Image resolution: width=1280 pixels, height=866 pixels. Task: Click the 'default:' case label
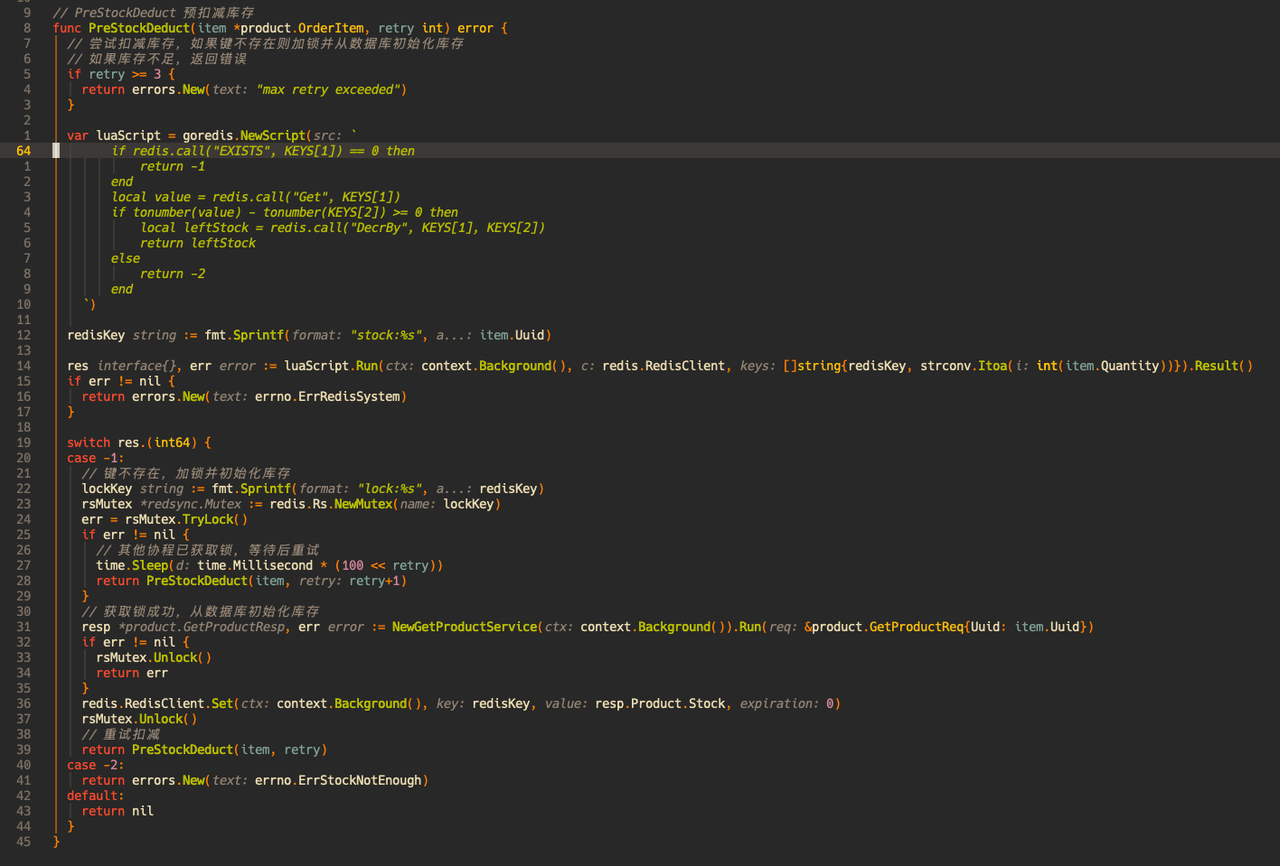(96, 796)
